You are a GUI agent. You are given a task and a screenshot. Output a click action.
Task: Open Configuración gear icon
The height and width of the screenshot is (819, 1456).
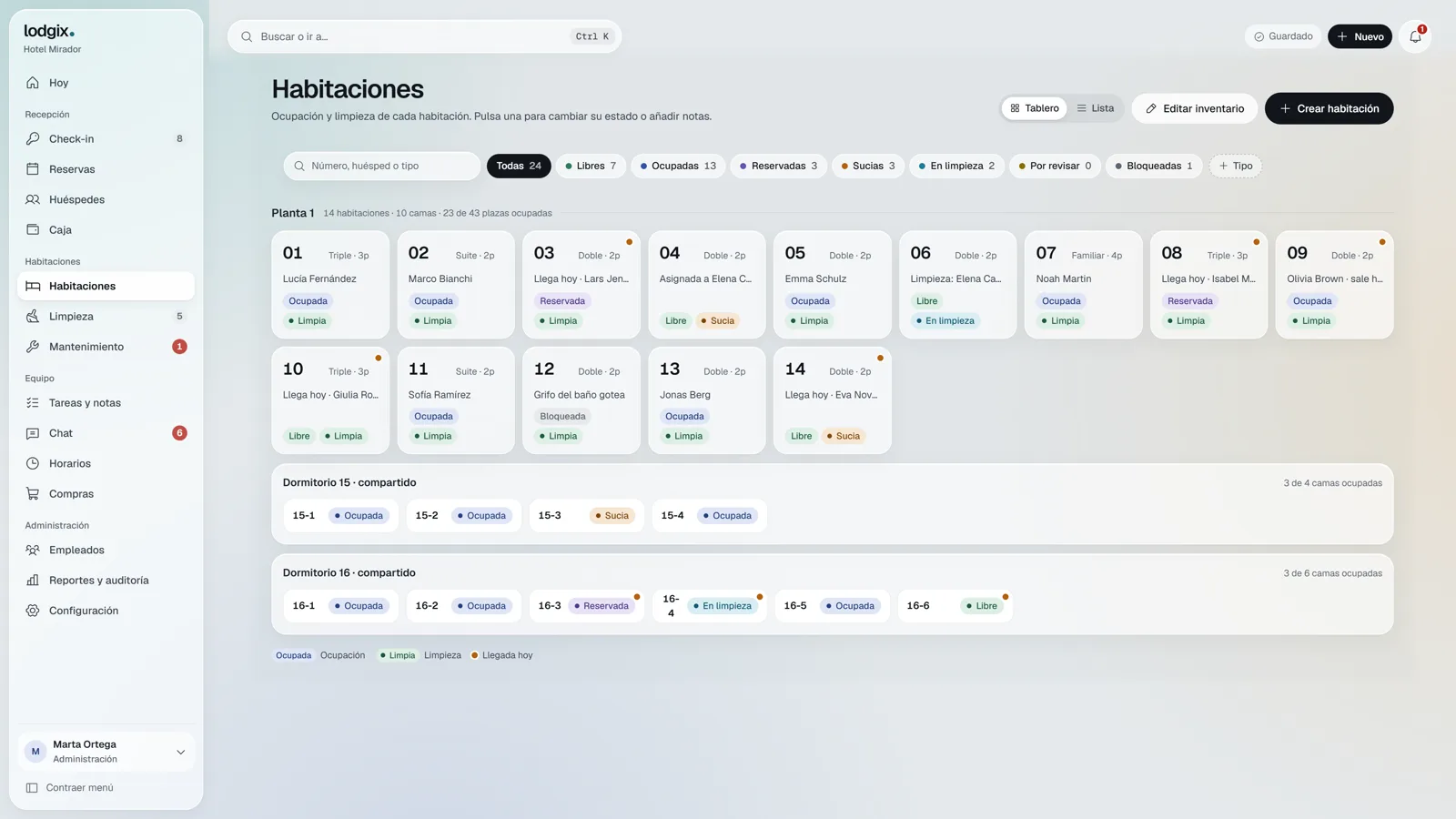[x=33, y=611]
